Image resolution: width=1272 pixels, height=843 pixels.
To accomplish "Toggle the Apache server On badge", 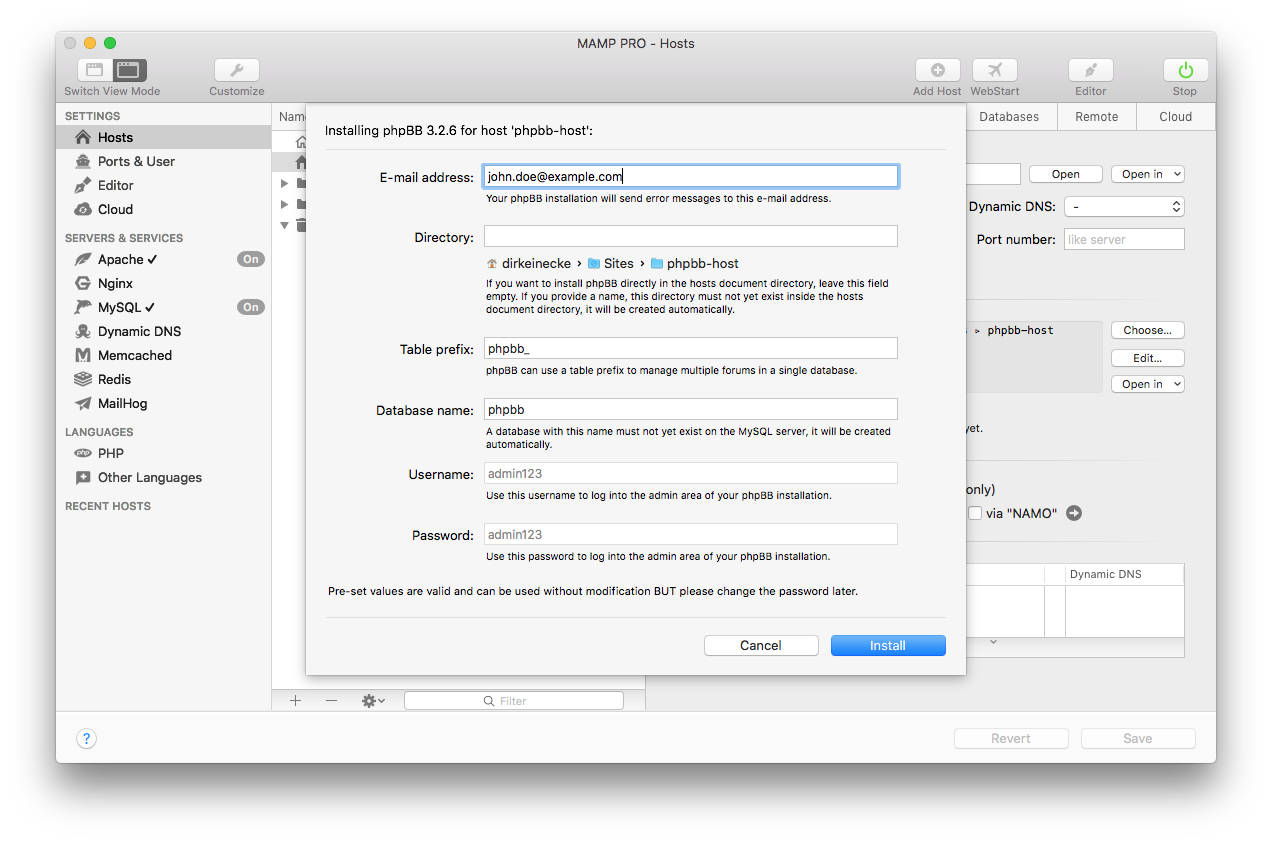I will tap(250, 258).
